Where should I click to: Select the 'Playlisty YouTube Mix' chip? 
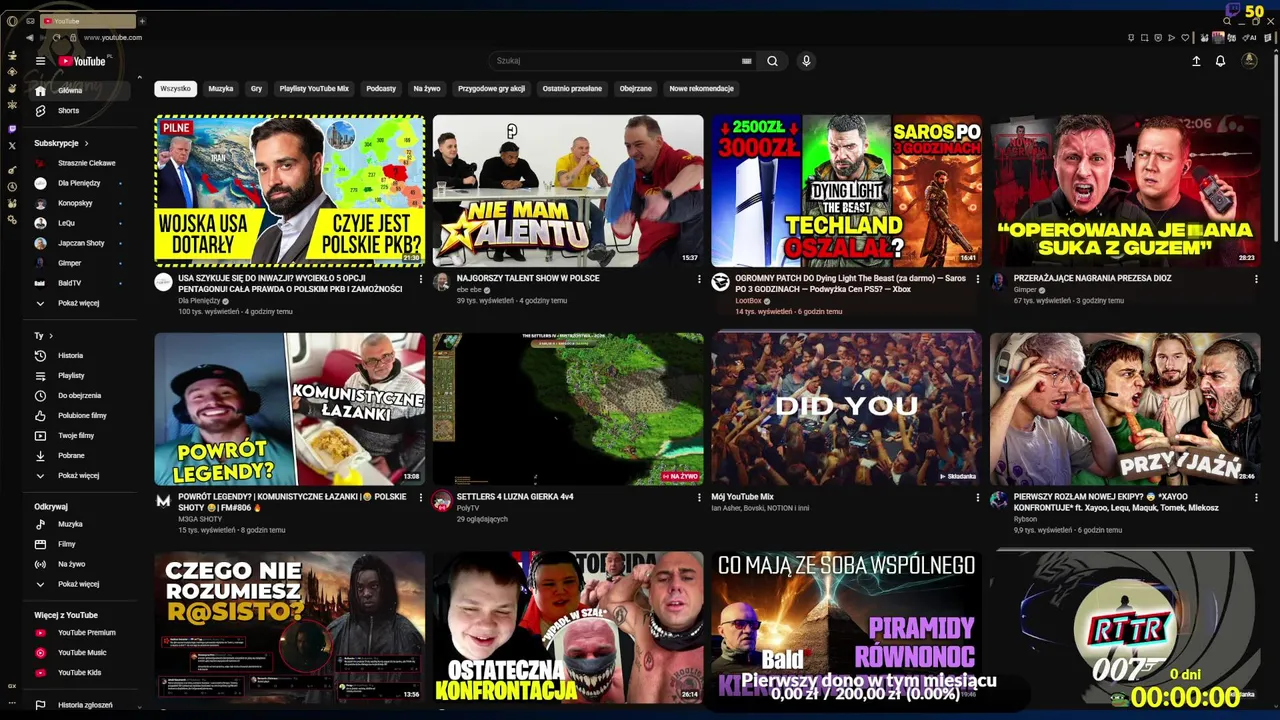[x=314, y=89]
